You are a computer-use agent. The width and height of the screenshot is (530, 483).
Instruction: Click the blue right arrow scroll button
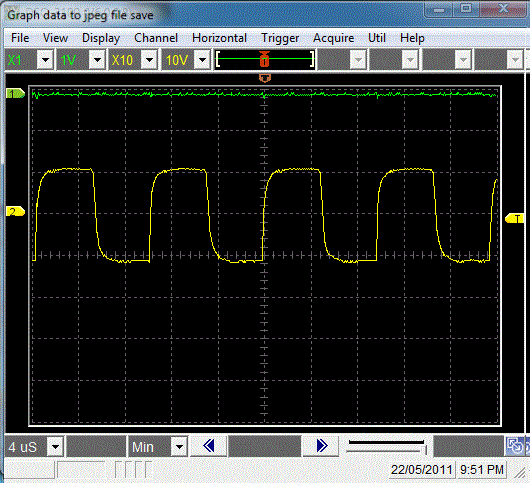coord(321,446)
